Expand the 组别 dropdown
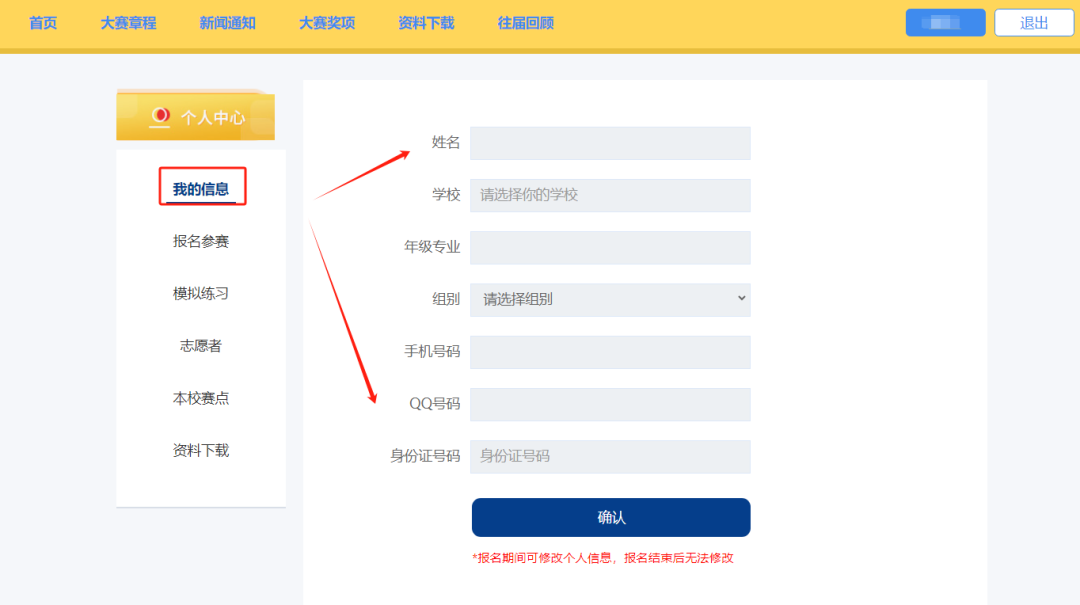Image resolution: width=1080 pixels, height=605 pixels. click(610, 299)
